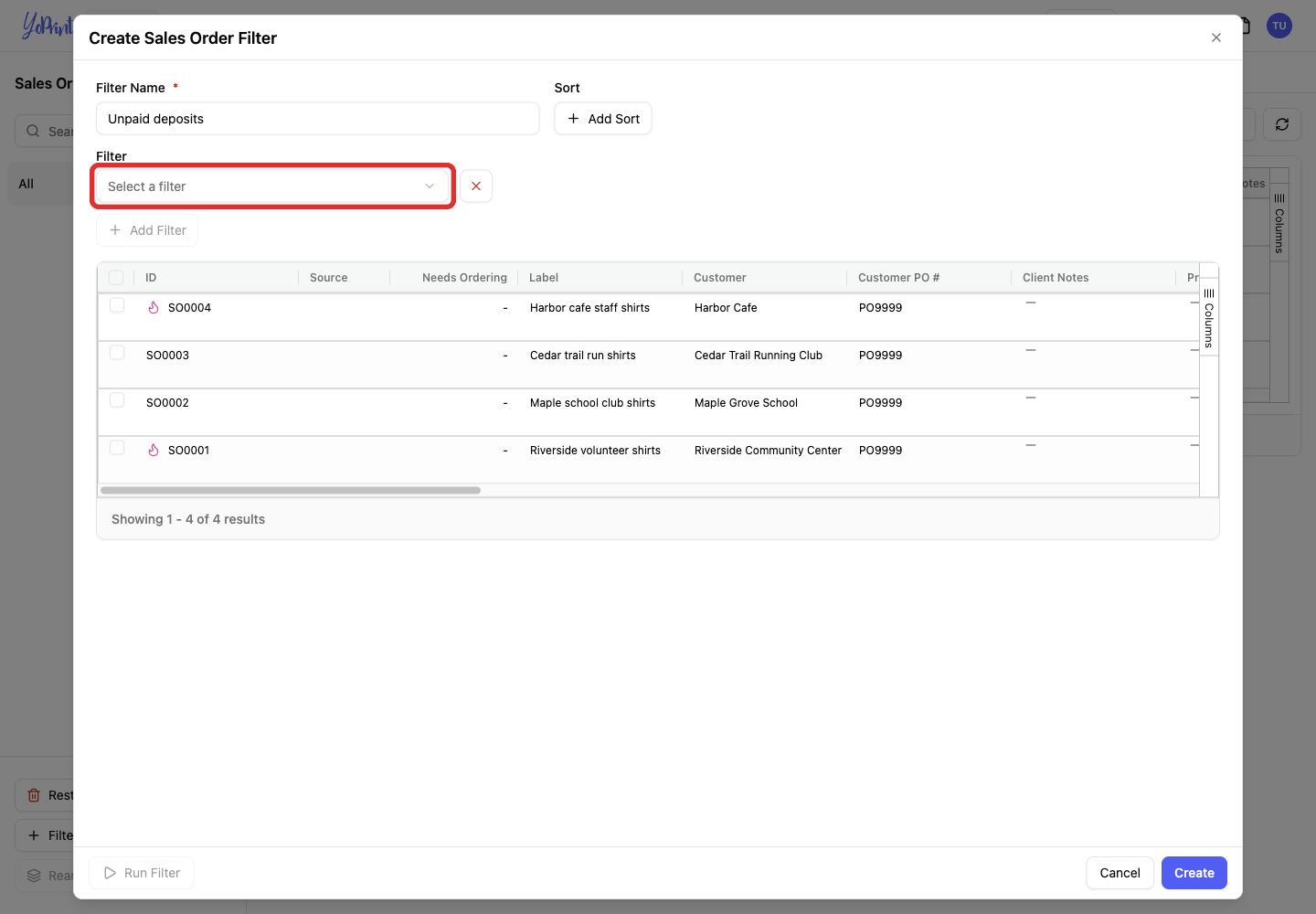Click the Riverside Community Center customer cell

coord(768,451)
